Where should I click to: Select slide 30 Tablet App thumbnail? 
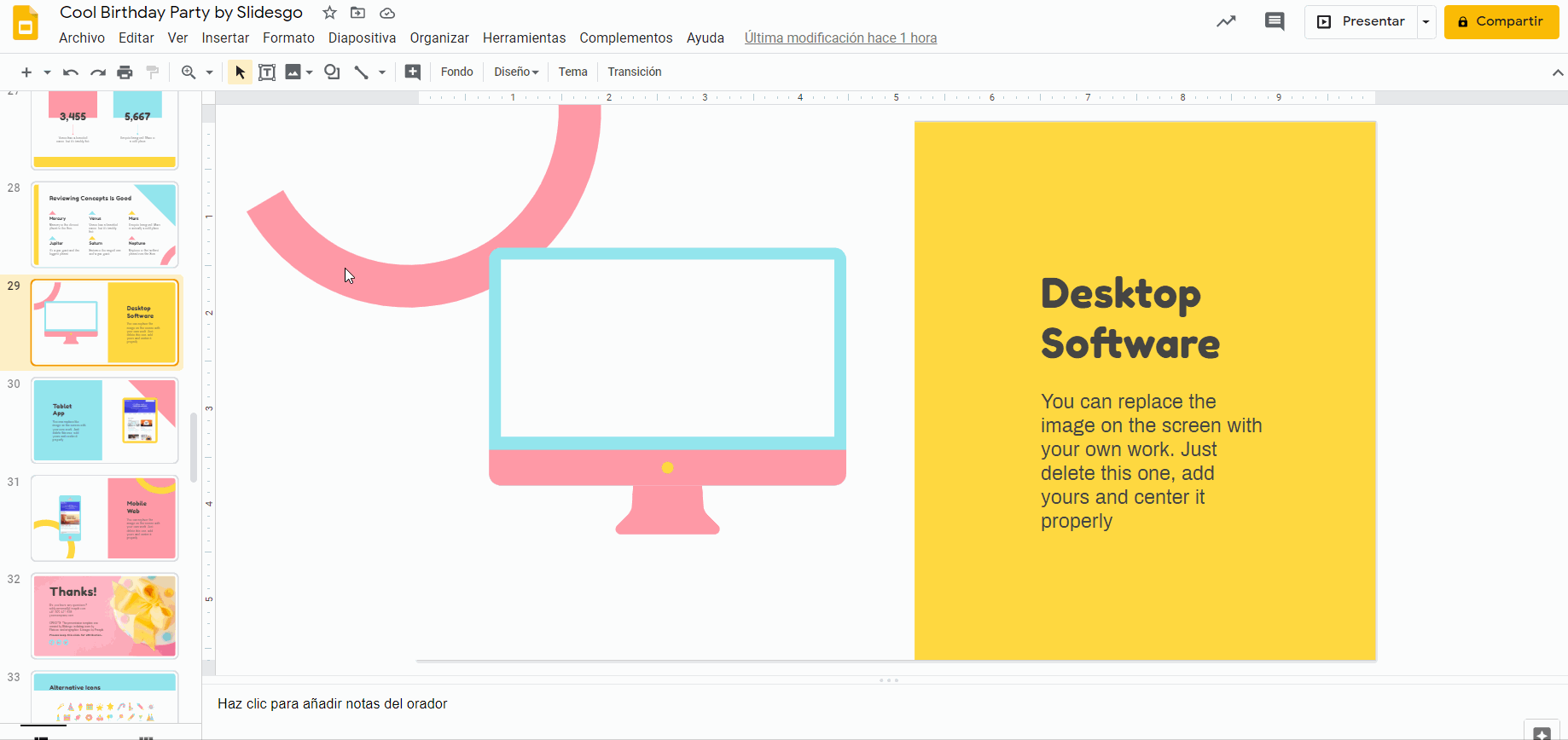pos(105,420)
